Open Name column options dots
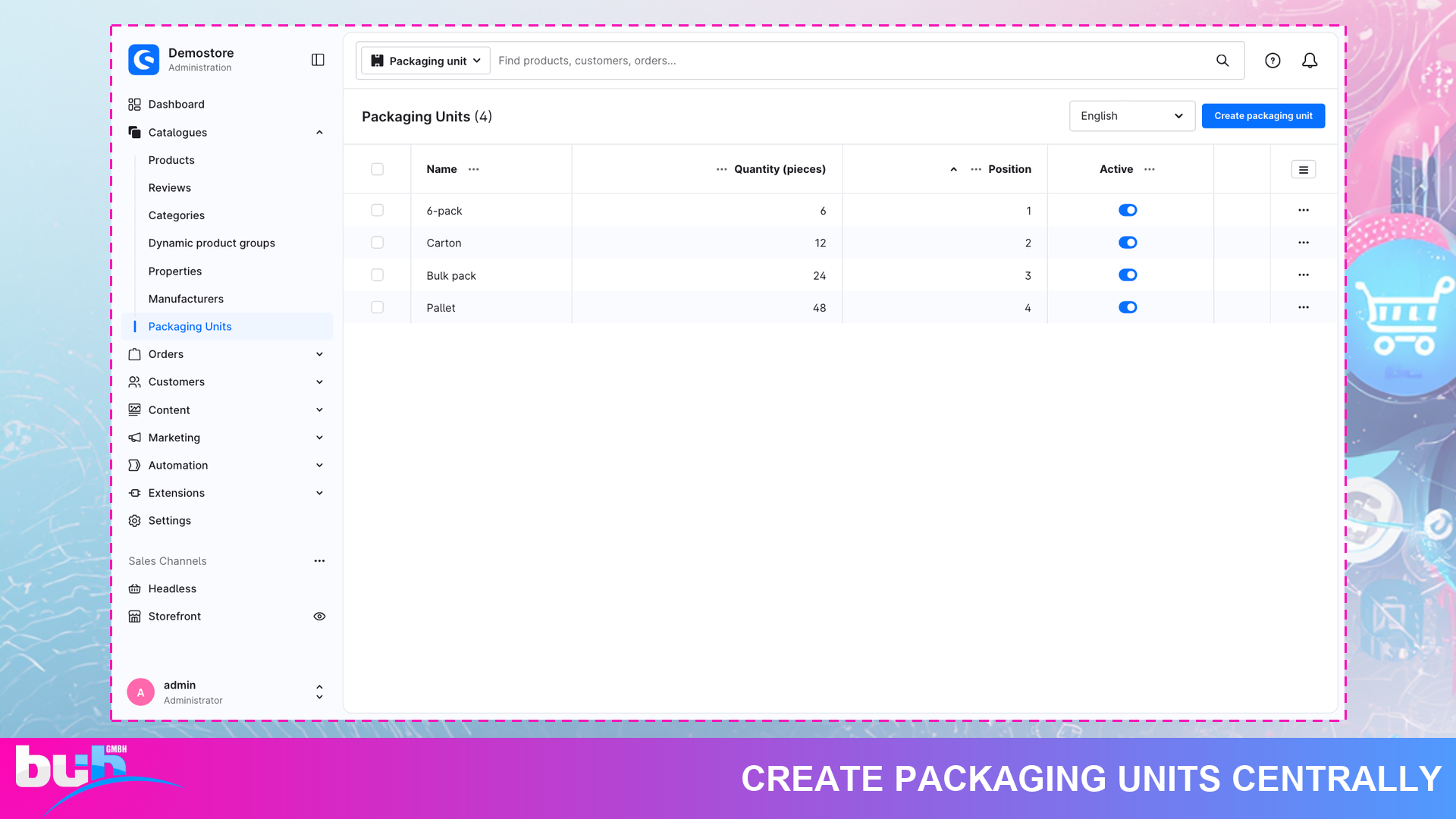The image size is (1456, 819). pos(474,169)
